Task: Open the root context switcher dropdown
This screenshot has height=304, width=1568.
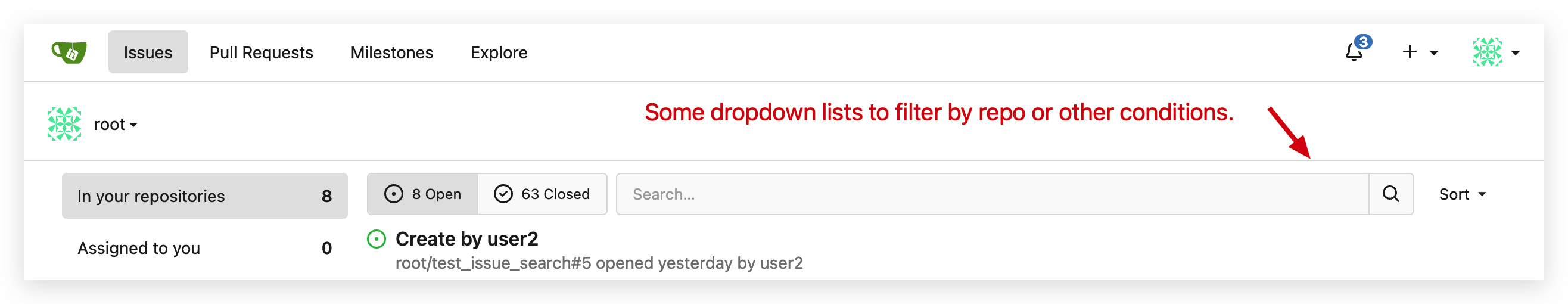Action: [116, 124]
